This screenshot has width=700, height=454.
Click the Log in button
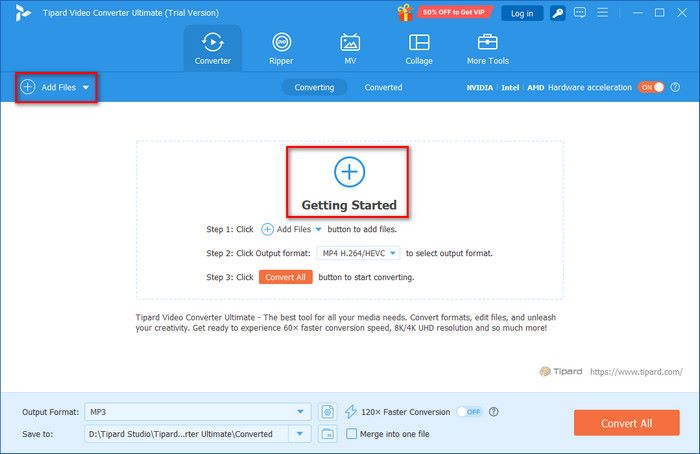tap(522, 13)
